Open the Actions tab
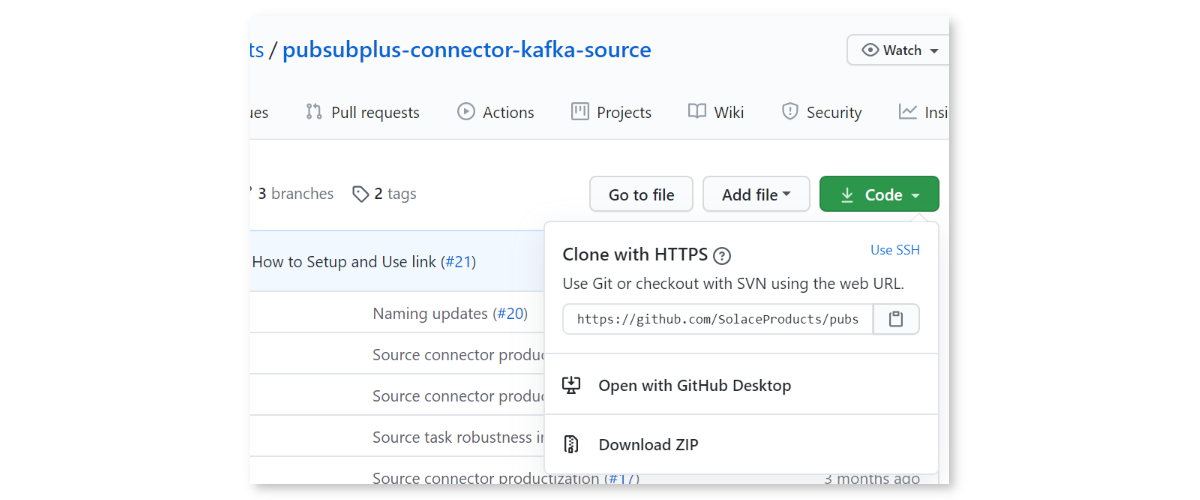Viewport: 1200px width, 500px height. 496,112
